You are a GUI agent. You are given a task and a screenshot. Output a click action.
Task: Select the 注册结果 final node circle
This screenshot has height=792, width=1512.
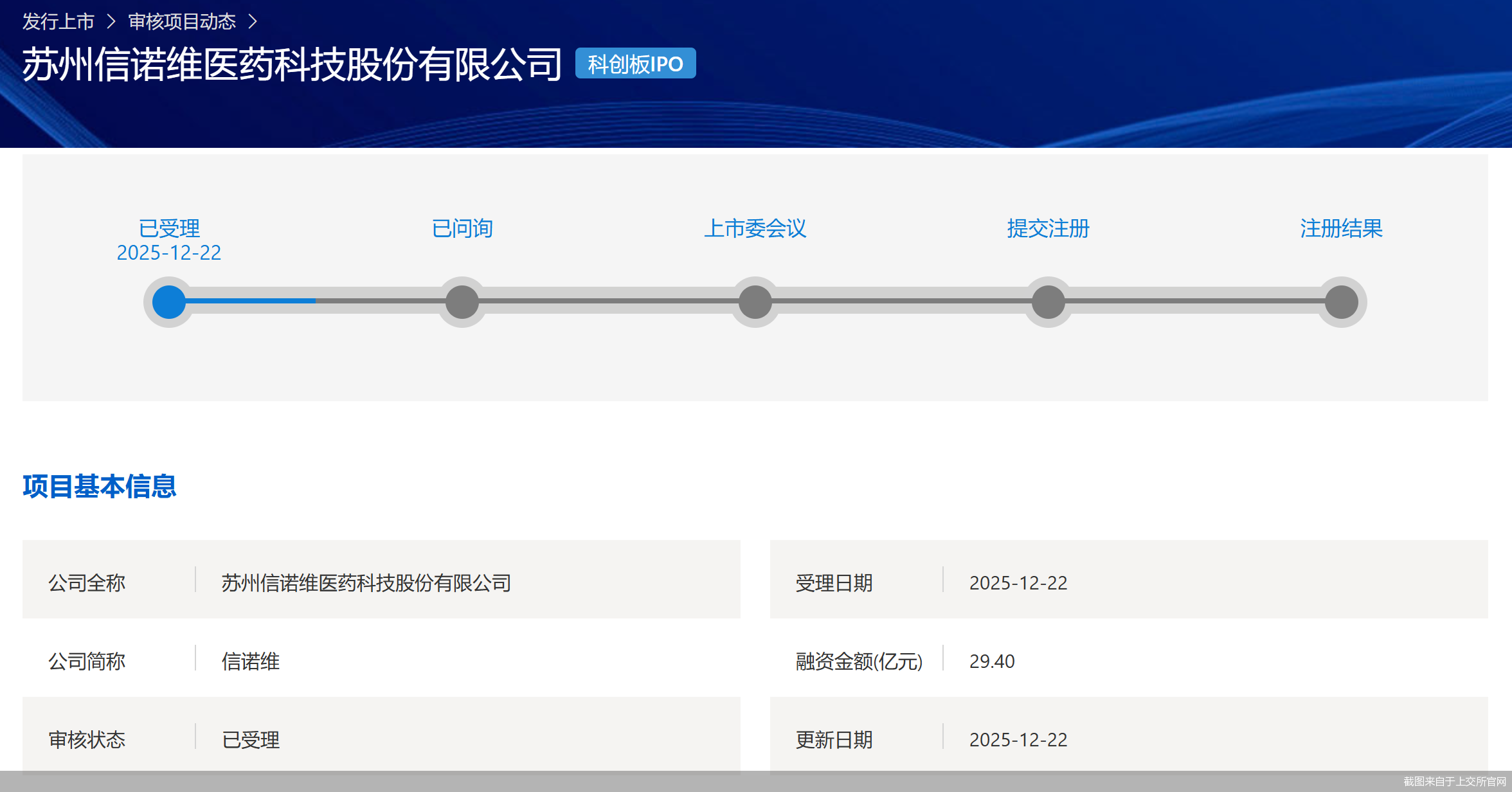(1342, 301)
